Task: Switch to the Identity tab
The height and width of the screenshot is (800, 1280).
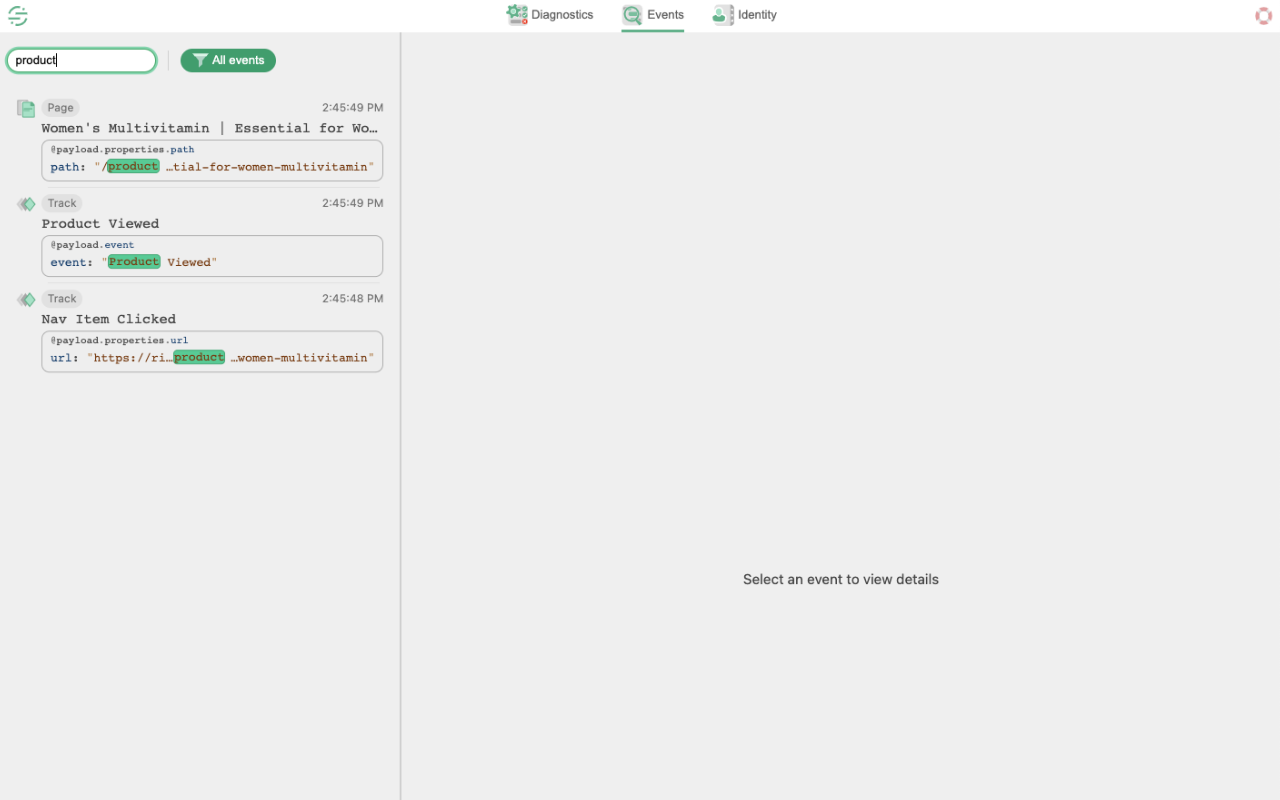Action: coord(744,14)
